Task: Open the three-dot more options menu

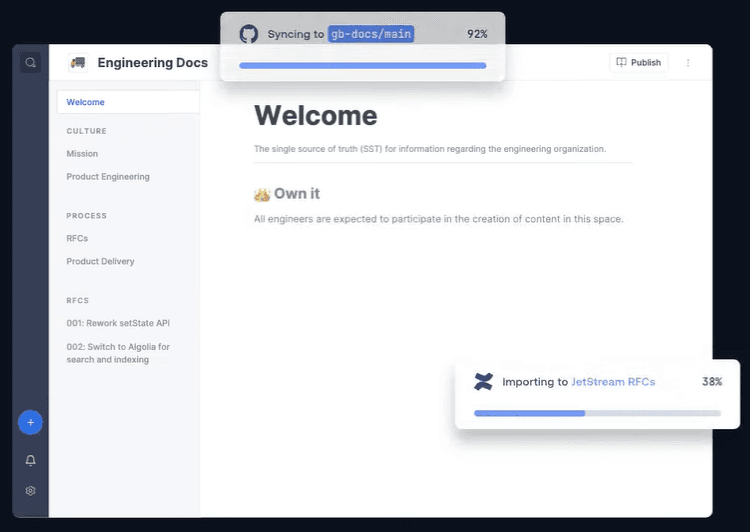Action: coord(688,63)
